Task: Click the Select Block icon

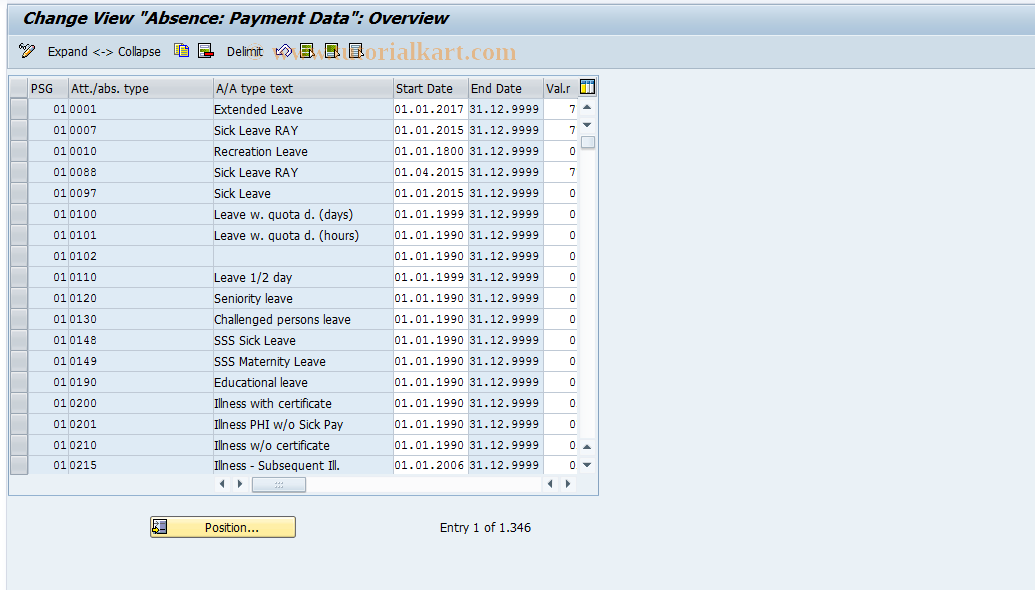Action: tap(331, 51)
